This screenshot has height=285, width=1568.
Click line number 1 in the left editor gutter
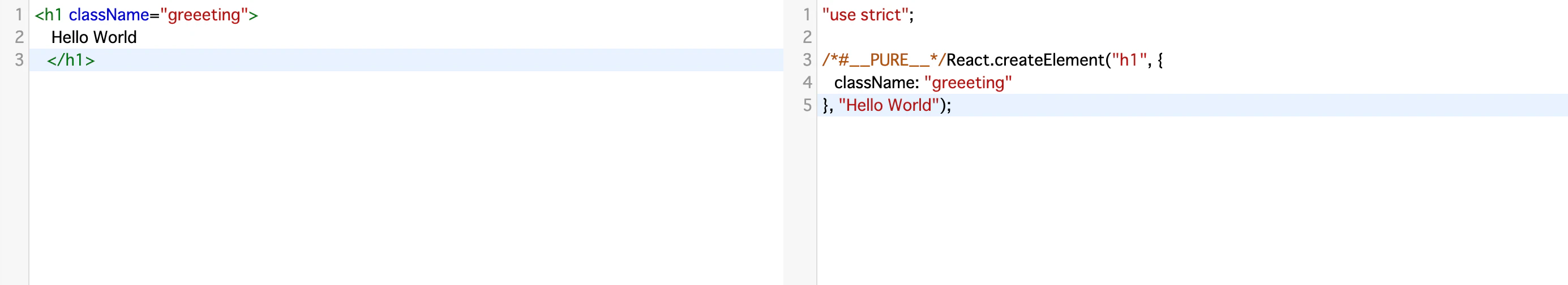click(x=19, y=15)
